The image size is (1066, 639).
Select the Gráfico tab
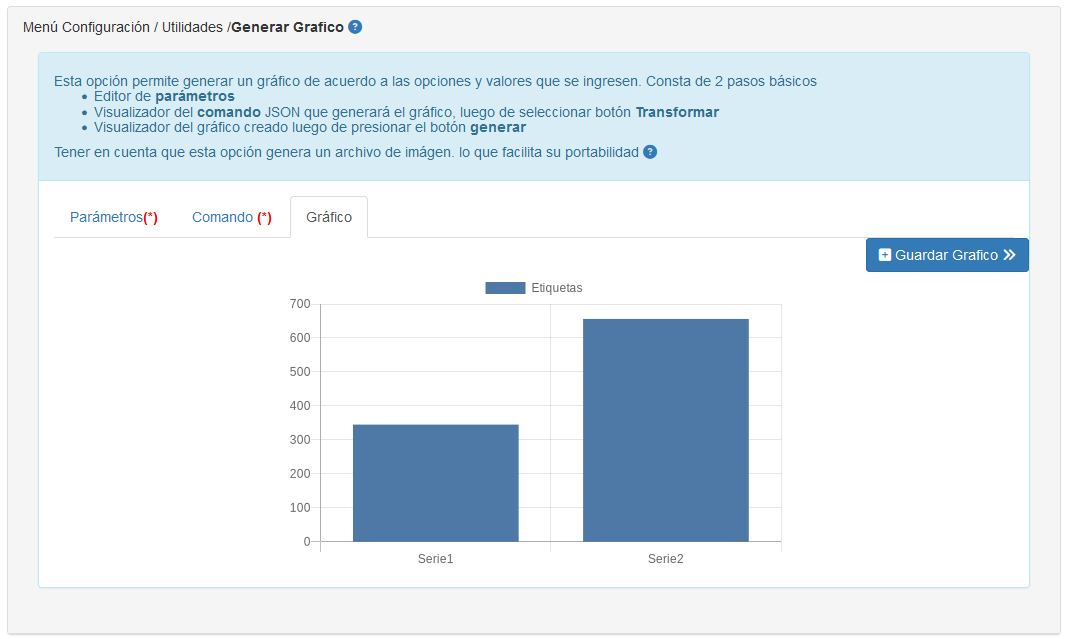(329, 217)
